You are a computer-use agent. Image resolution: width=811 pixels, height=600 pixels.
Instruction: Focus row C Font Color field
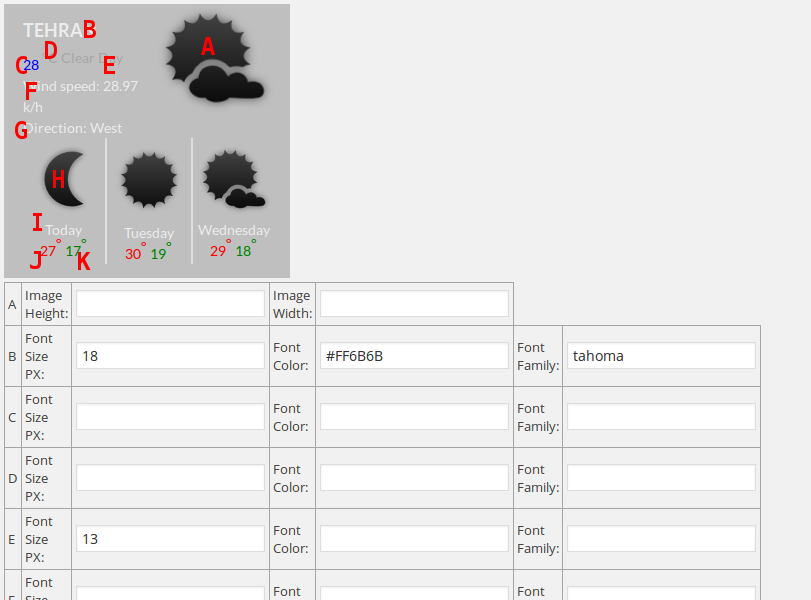click(414, 417)
